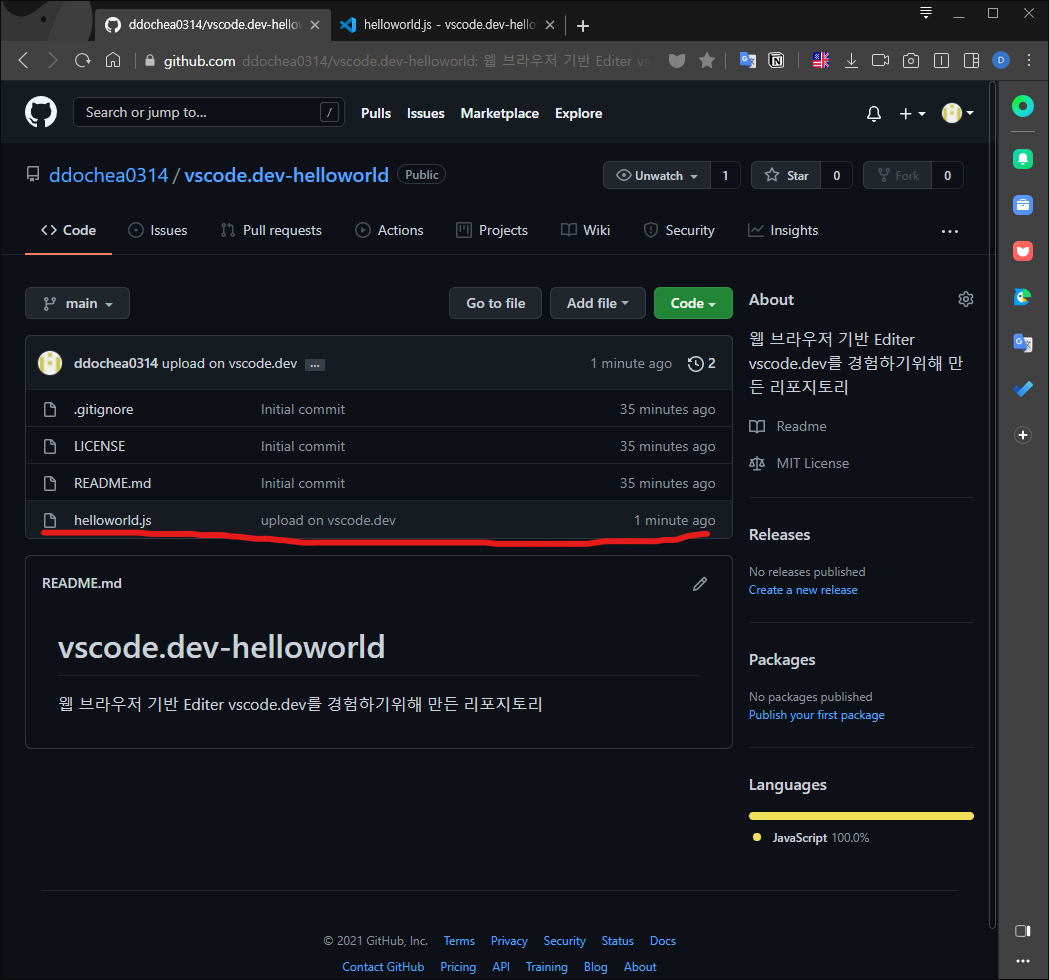
Task: Open the Security tab
Action: pyautogui.click(x=679, y=231)
